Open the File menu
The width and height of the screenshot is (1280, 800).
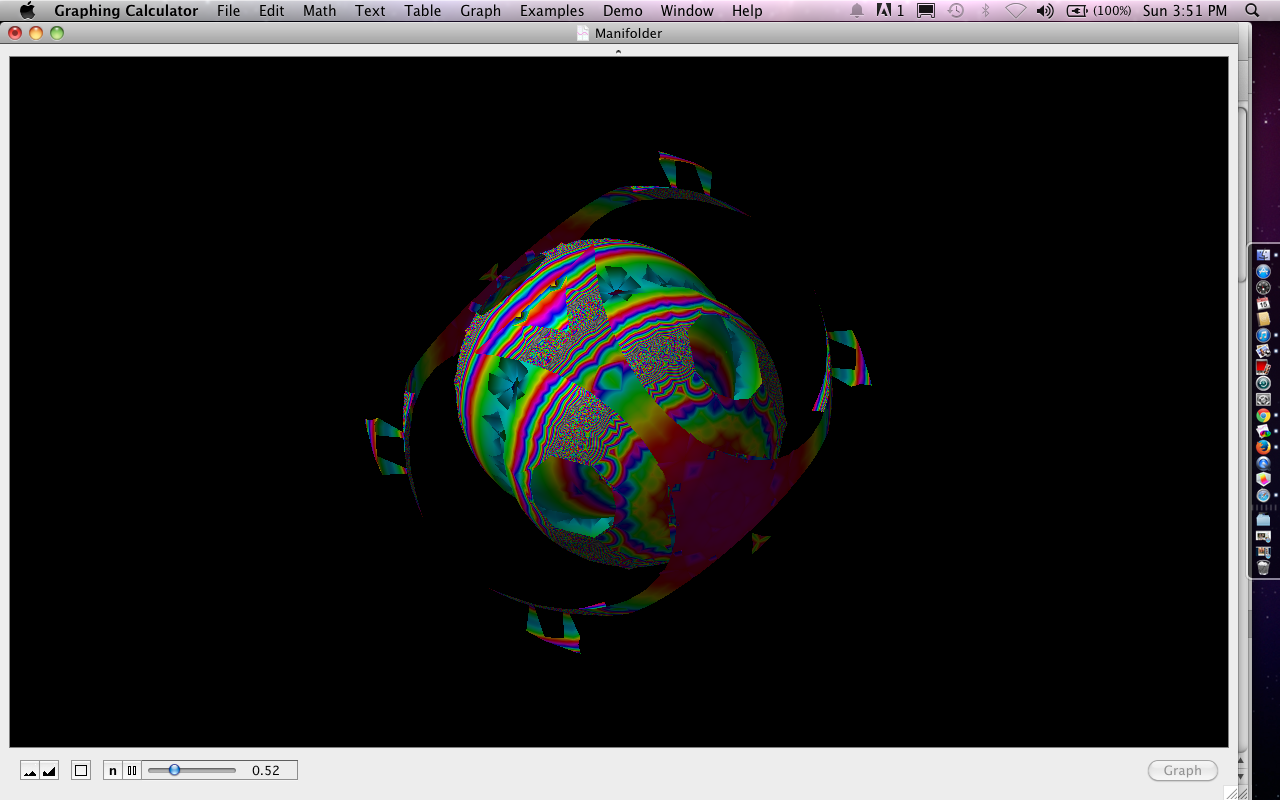228,10
